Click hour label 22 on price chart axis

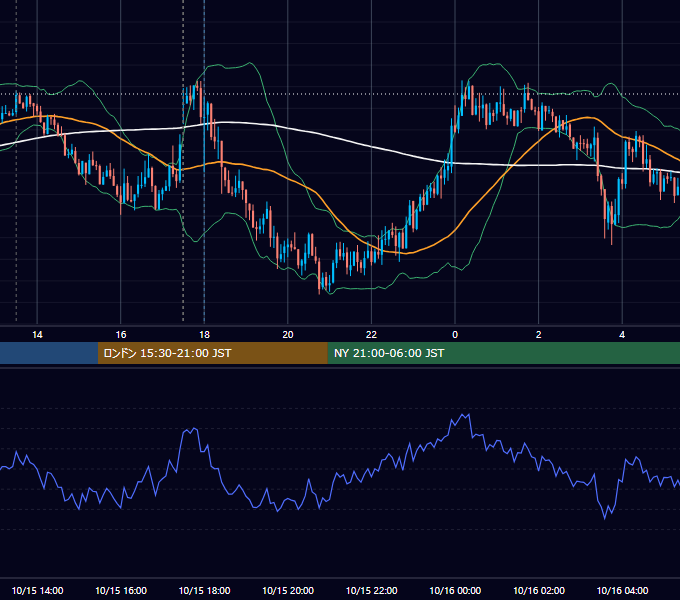[371, 335]
